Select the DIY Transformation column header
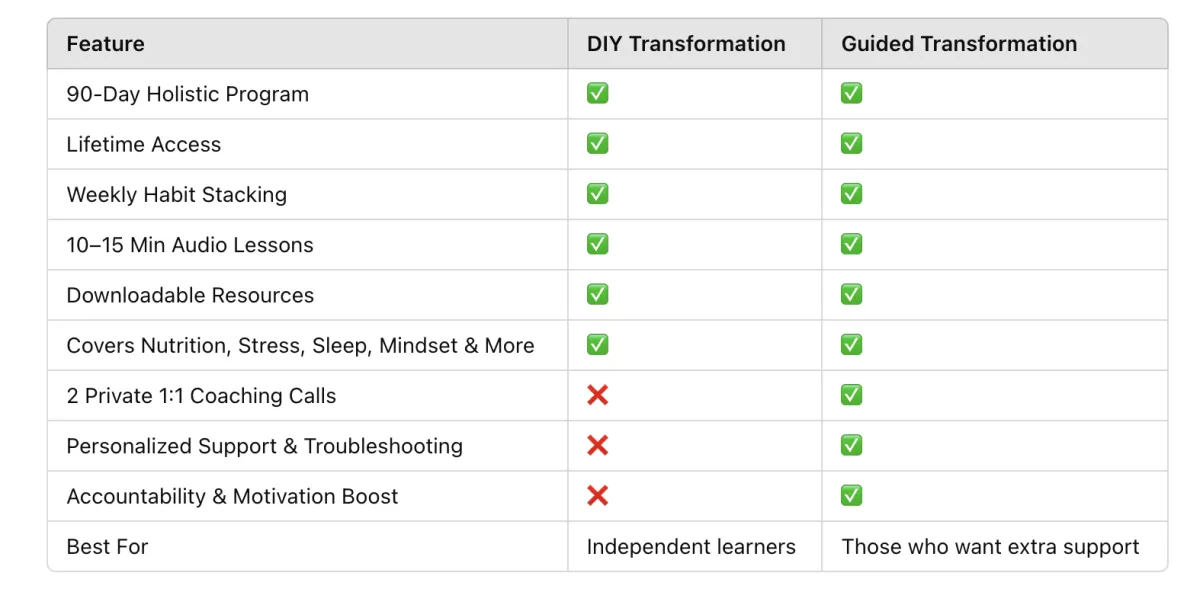This screenshot has width=1200, height=608. point(686,44)
